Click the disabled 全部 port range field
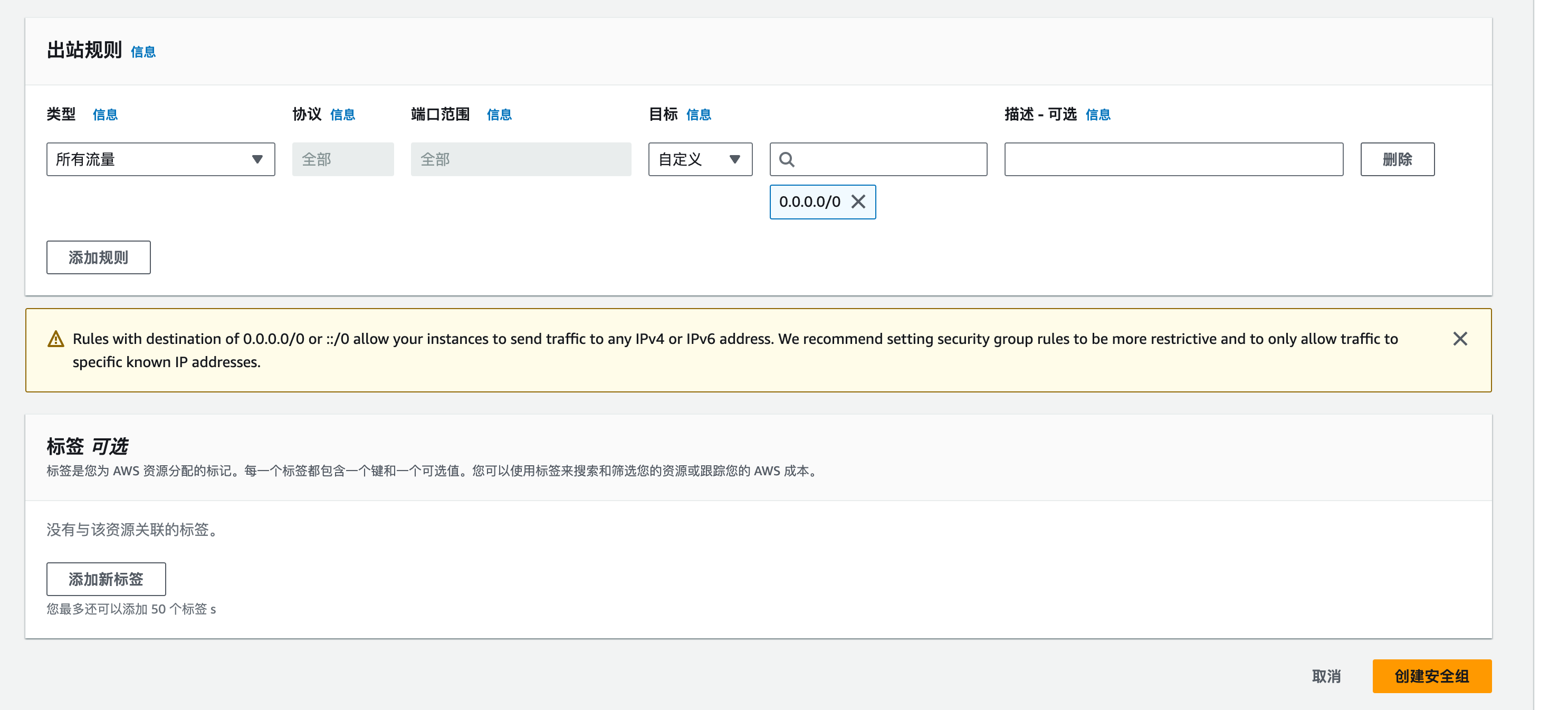The height and width of the screenshot is (710, 1568). click(x=521, y=159)
